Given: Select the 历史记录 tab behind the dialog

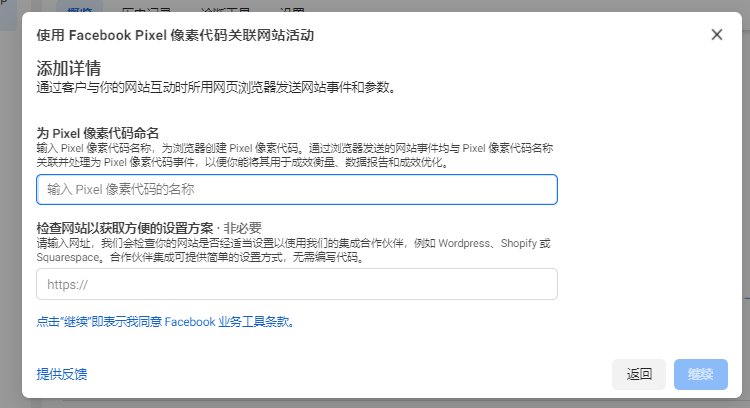Looking at the screenshot, I should click(x=146, y=10).
